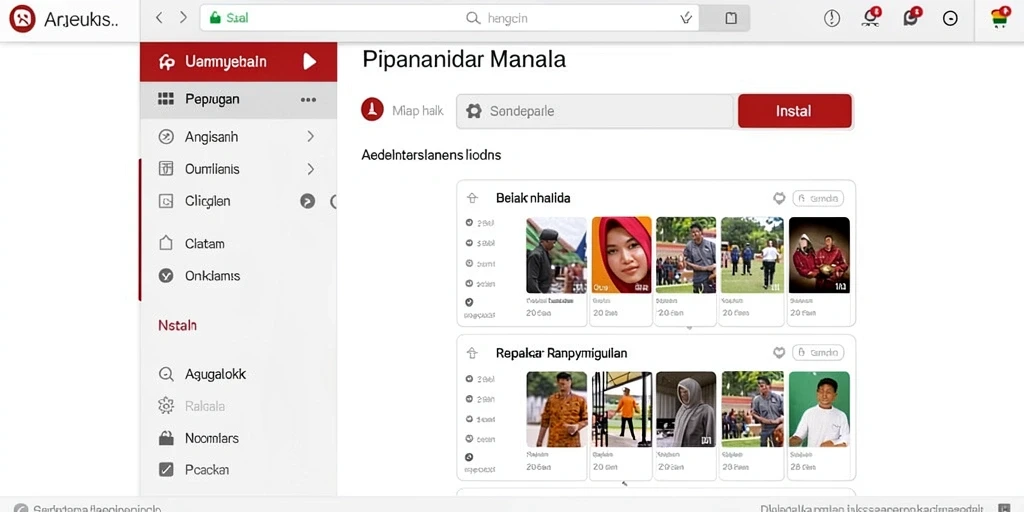The width and height of the screenshot is (1024, 512).
Task: Select third radio option in Belak nhalida list
Action: tap(469, 263)
